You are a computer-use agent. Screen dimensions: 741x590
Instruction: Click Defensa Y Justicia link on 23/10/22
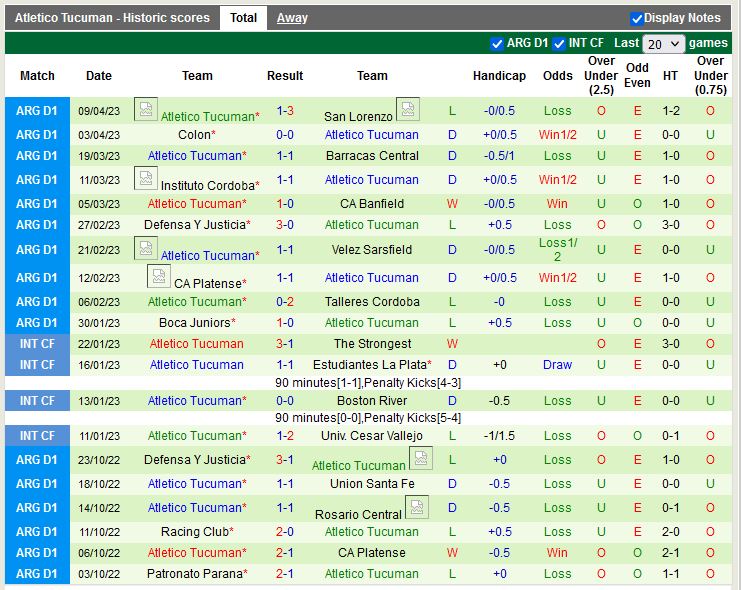click(197, 460)
